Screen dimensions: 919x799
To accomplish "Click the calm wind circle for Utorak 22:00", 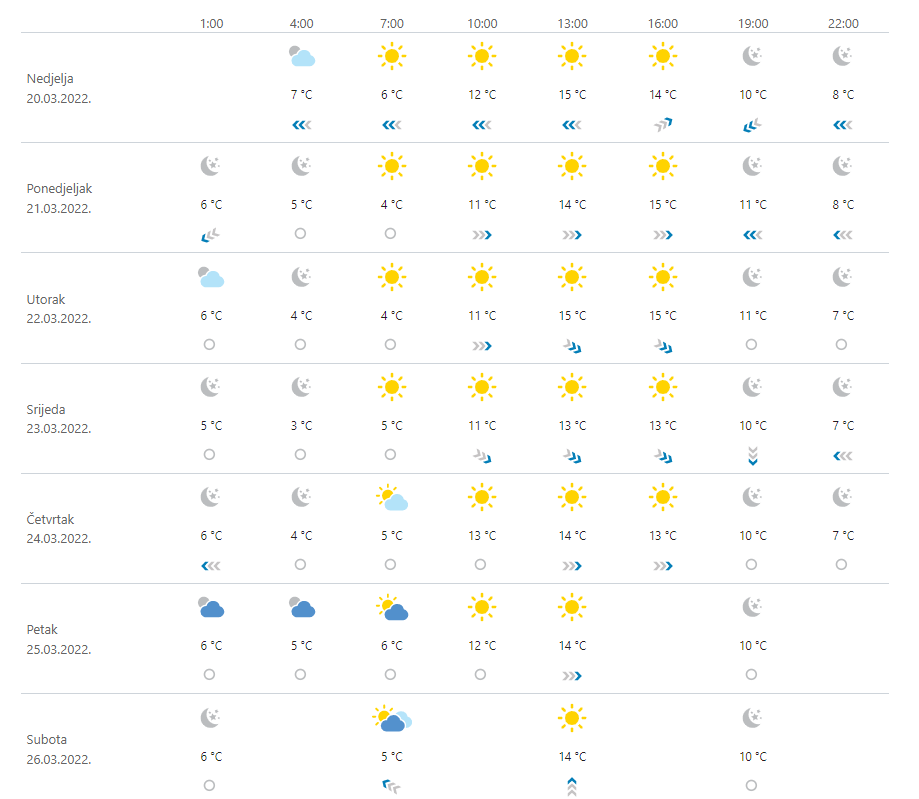I will (x=842, y=344).
